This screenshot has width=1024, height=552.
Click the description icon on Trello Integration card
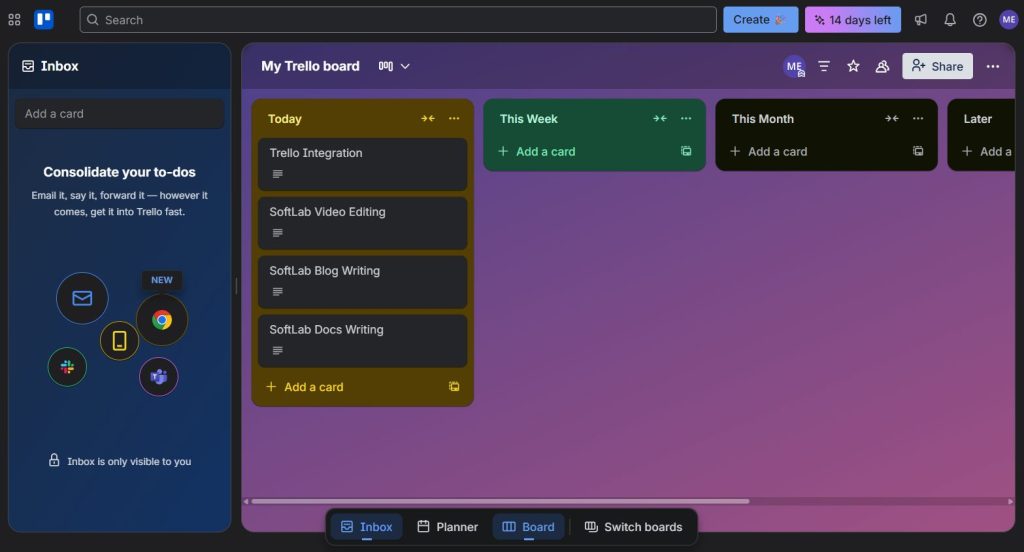tap(278, 174)
